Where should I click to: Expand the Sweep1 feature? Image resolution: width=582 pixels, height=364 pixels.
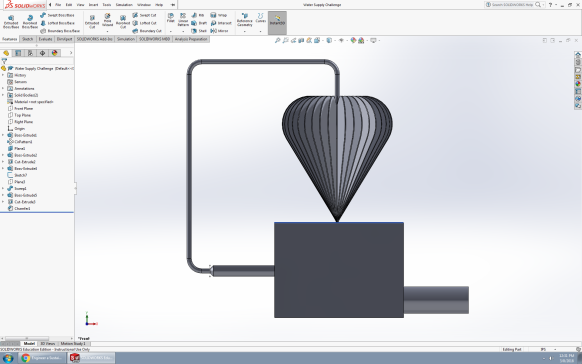click(3, 188)
